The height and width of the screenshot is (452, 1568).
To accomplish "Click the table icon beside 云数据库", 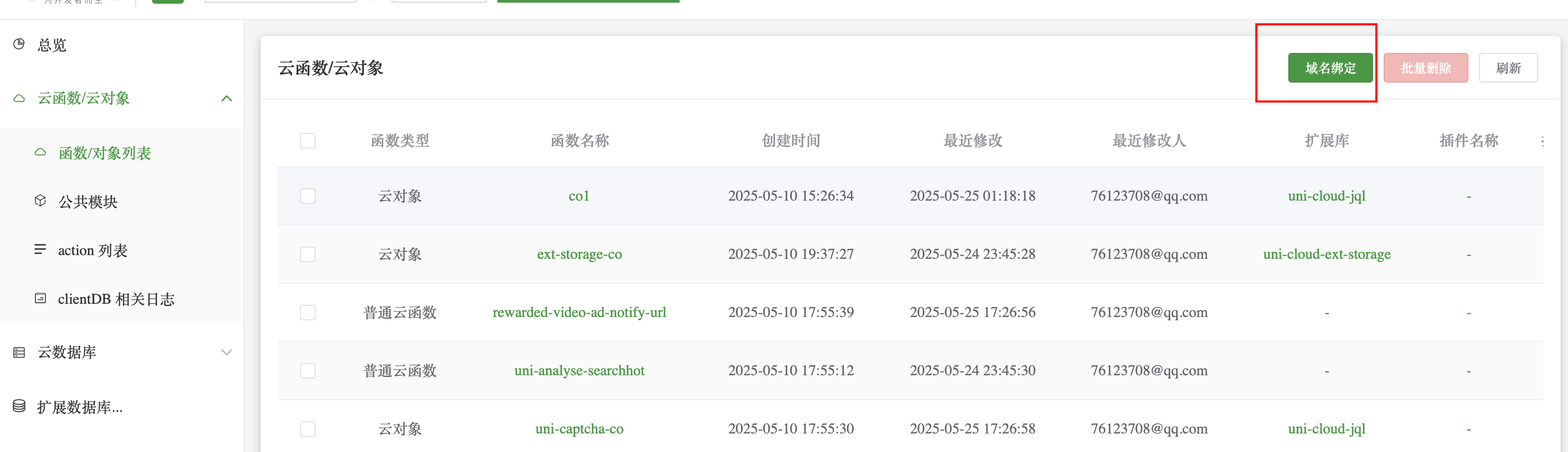I will [x=19, y=352].
